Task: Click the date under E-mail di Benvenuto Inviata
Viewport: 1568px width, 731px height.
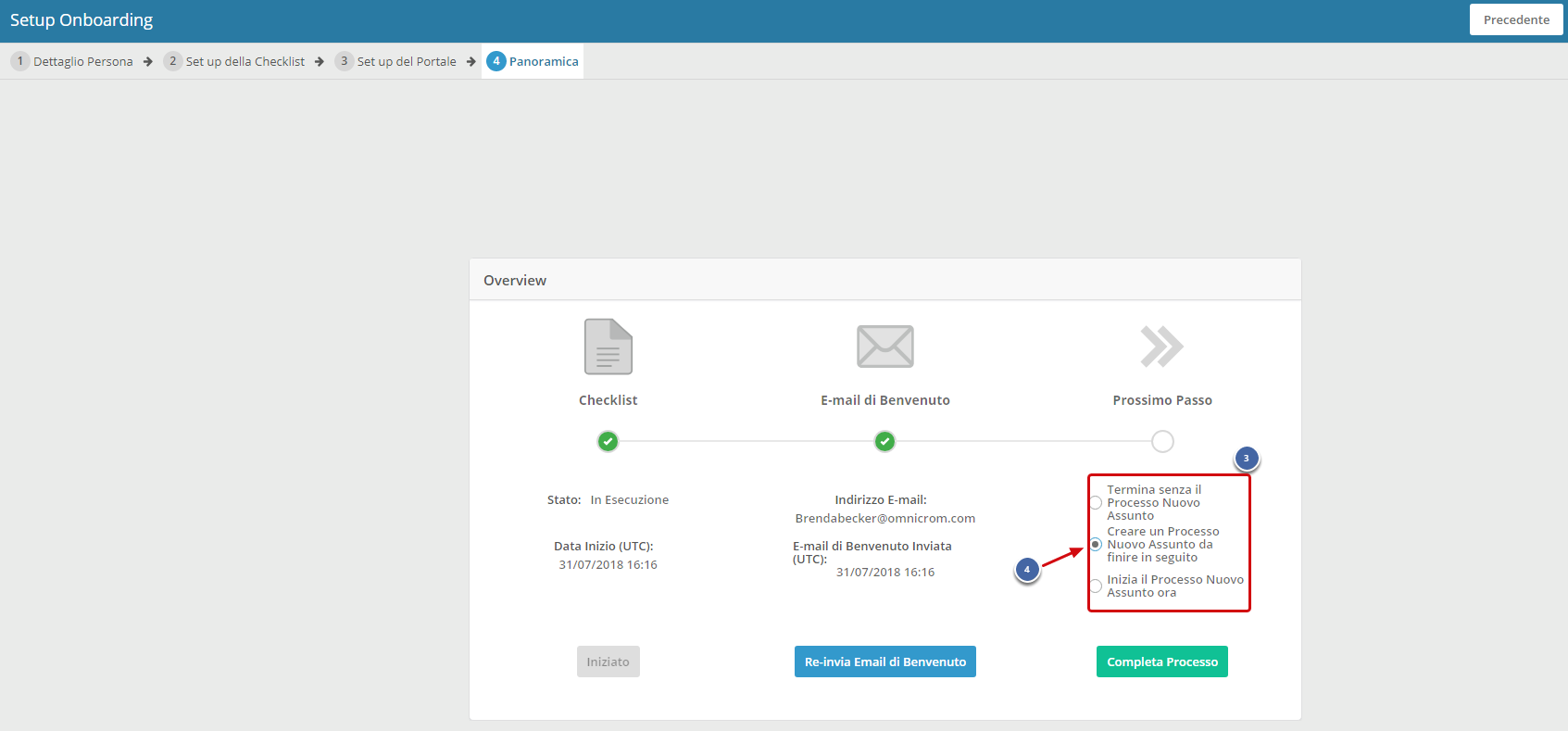Action: coord(885,573)
